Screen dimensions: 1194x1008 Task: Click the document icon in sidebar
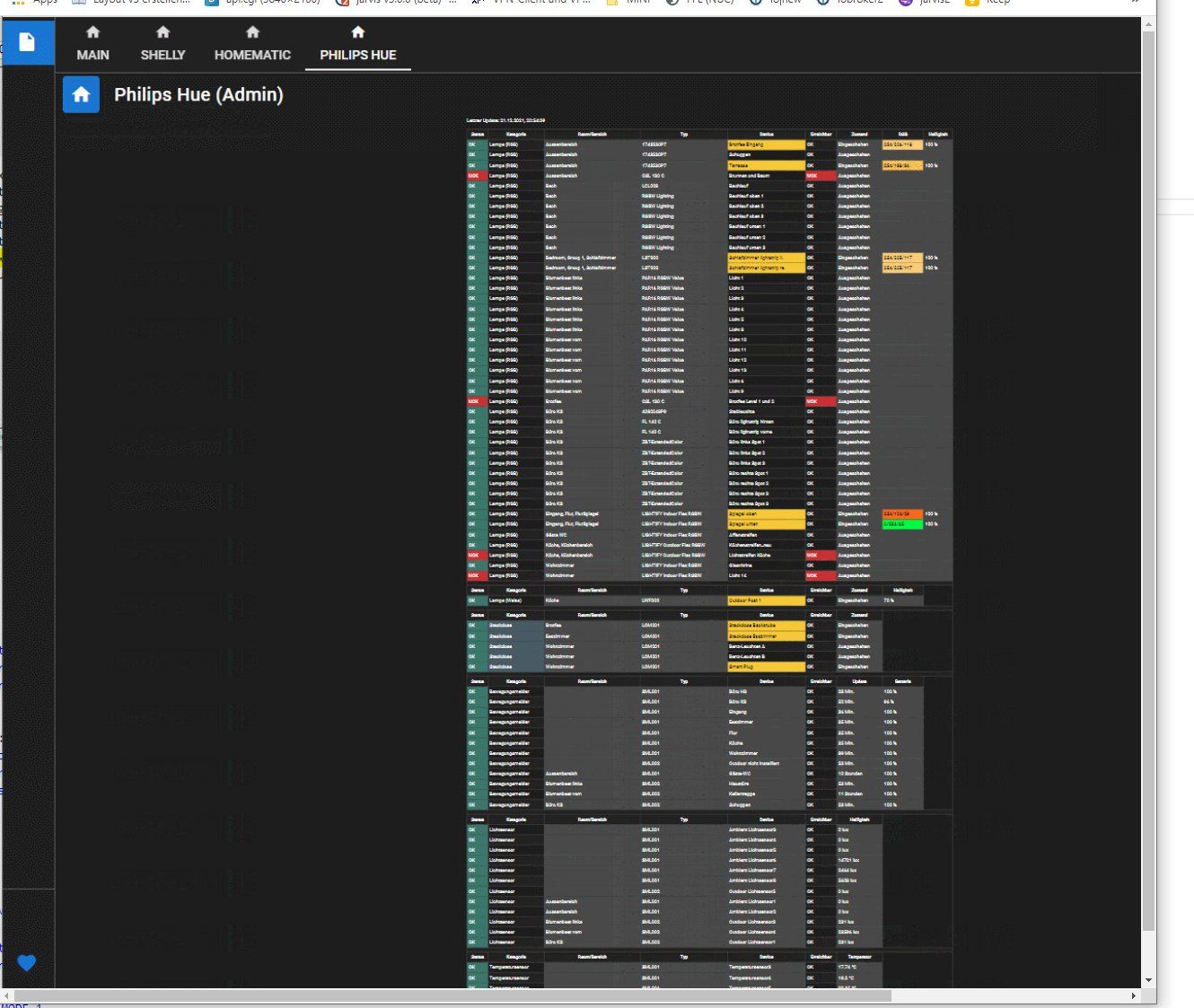27,42
